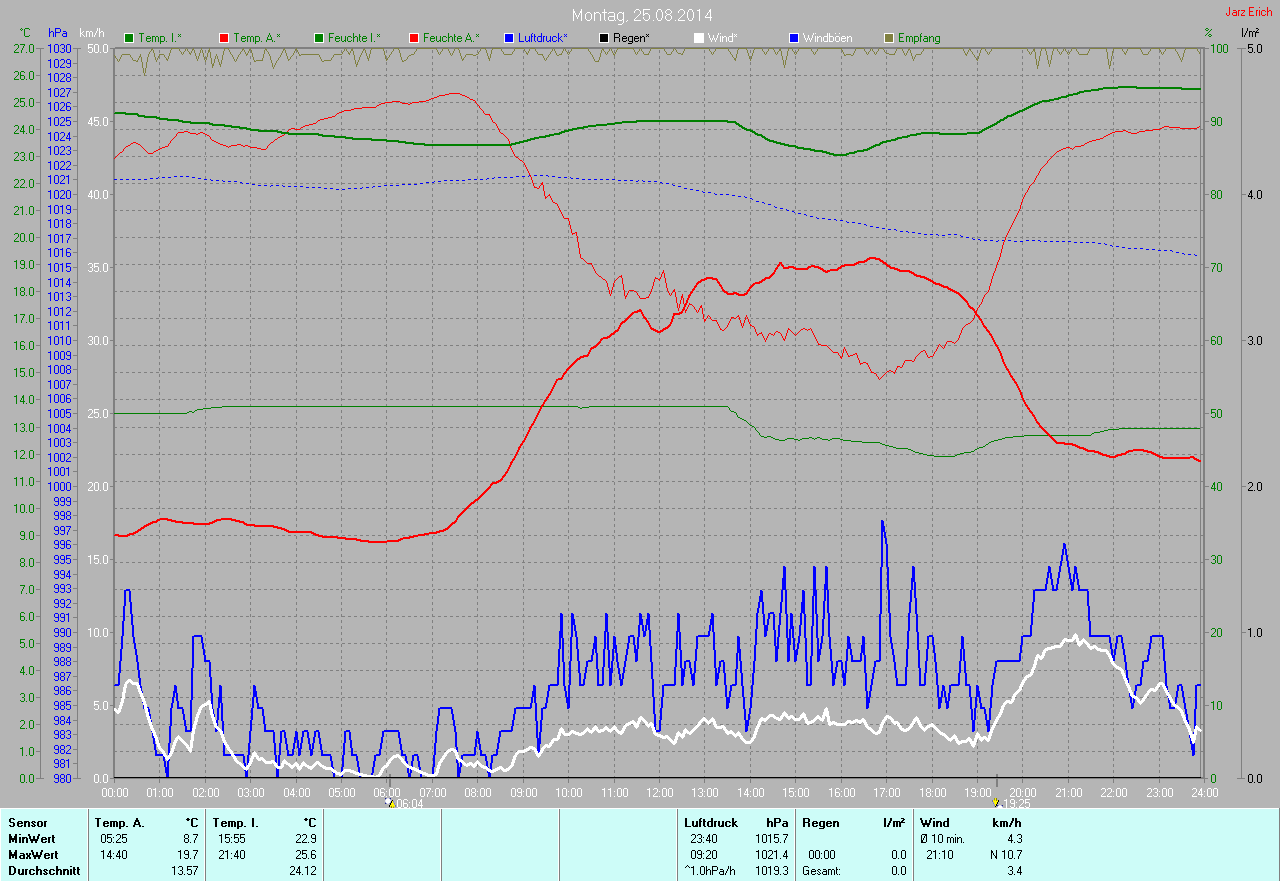Click the olive Empfang legend square
The image size is (1280, 881).
pyautogui.click(x=889, y=38)
